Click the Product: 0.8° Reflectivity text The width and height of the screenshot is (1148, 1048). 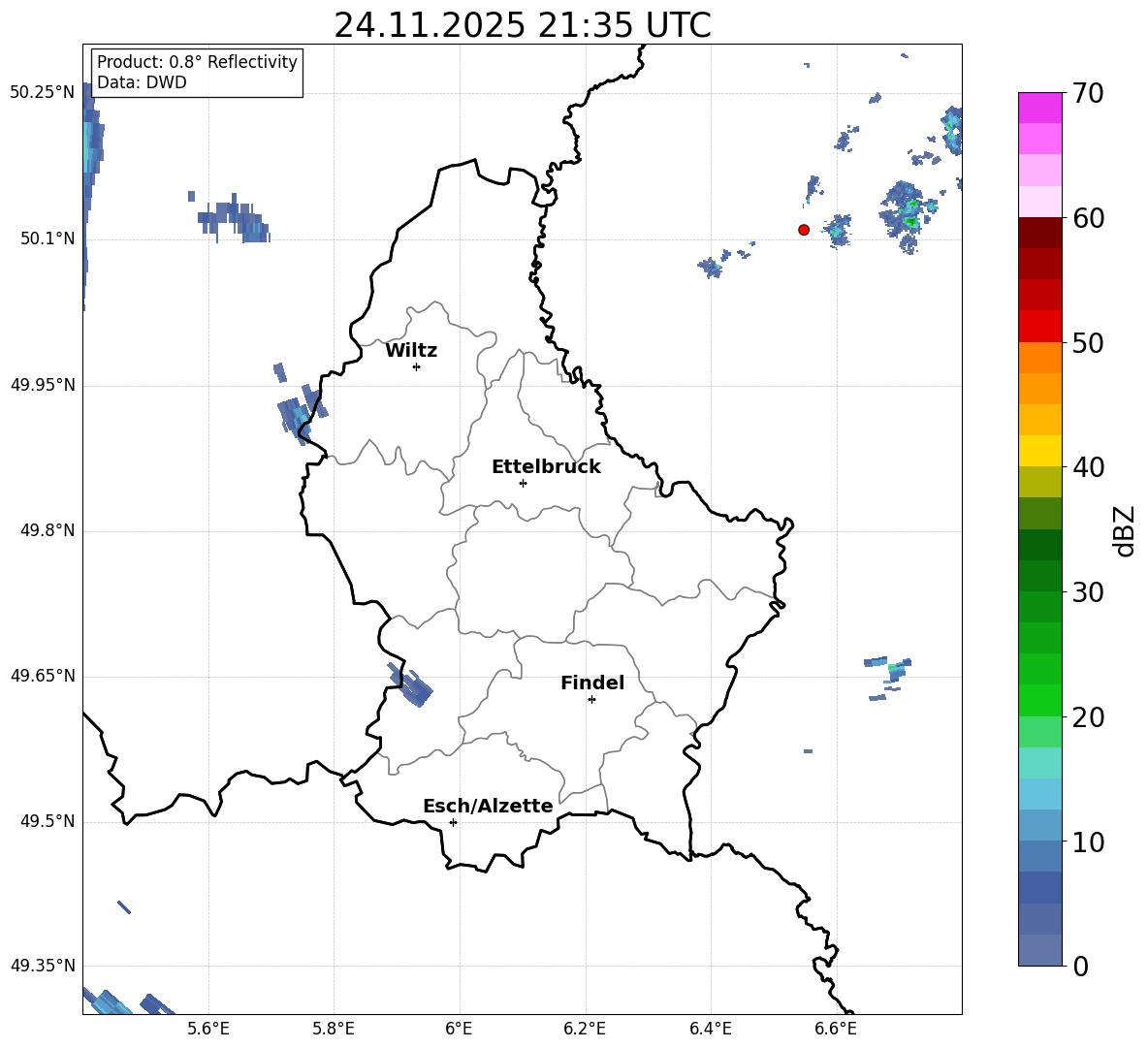click(197, 62)
